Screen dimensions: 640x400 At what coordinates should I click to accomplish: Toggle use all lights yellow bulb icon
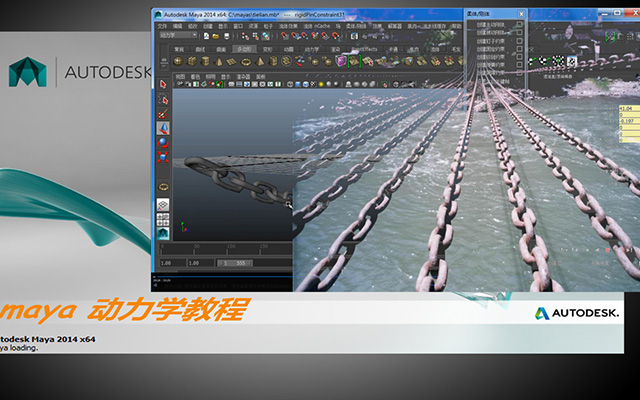click(321, 84)
